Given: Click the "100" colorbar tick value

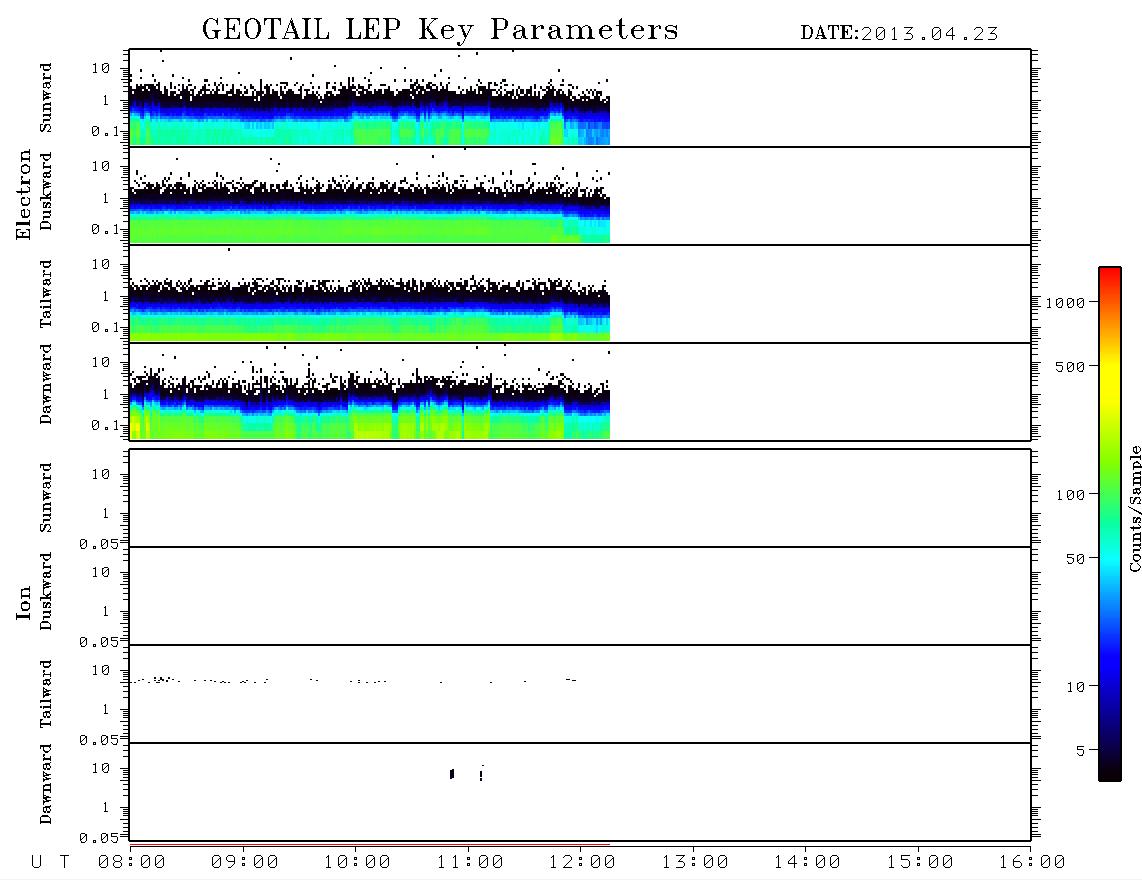Looking at the screenshot, I should (x=1071, y=495).
